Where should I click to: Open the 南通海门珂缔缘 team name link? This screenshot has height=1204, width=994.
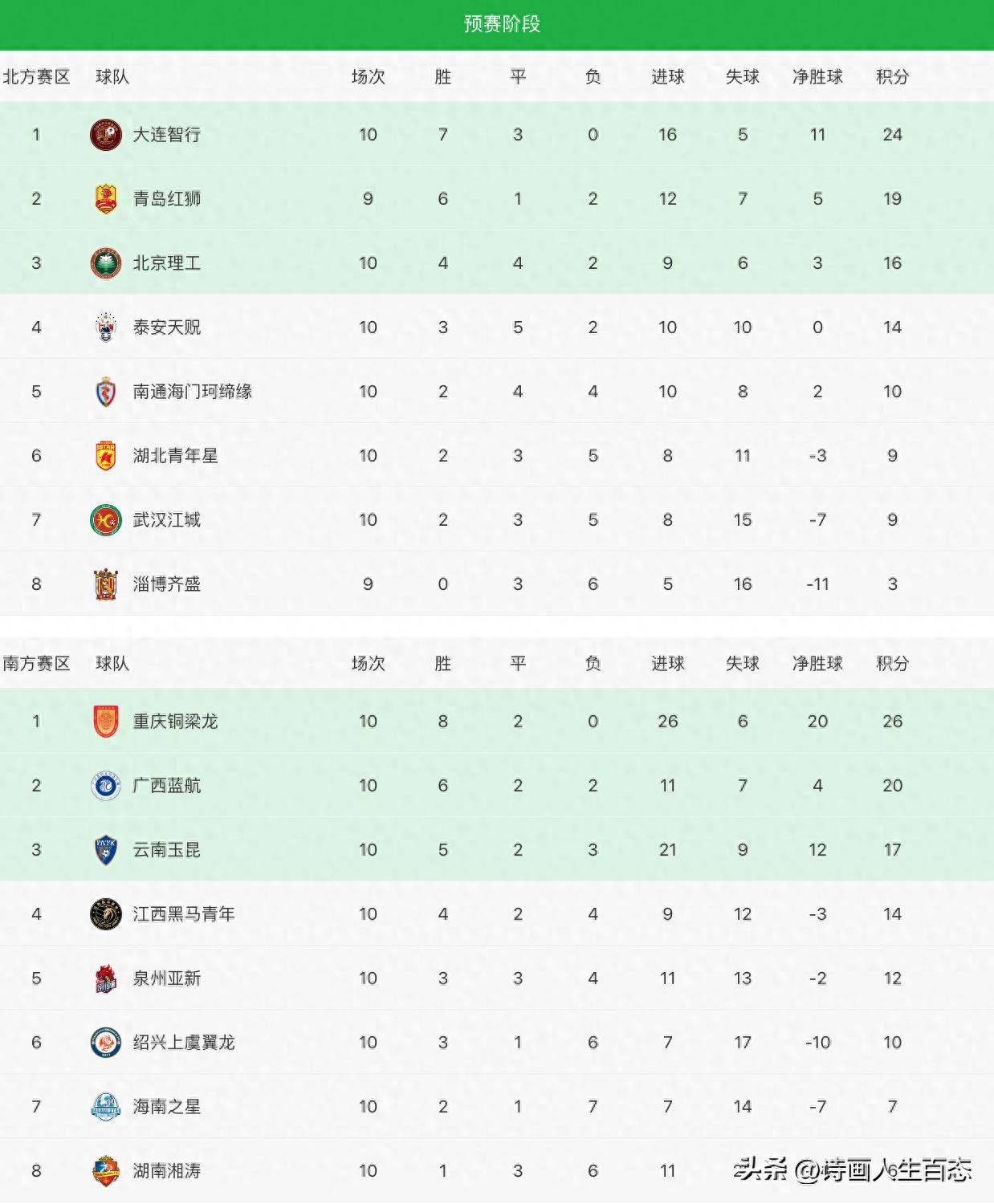[x=193, y=392]
